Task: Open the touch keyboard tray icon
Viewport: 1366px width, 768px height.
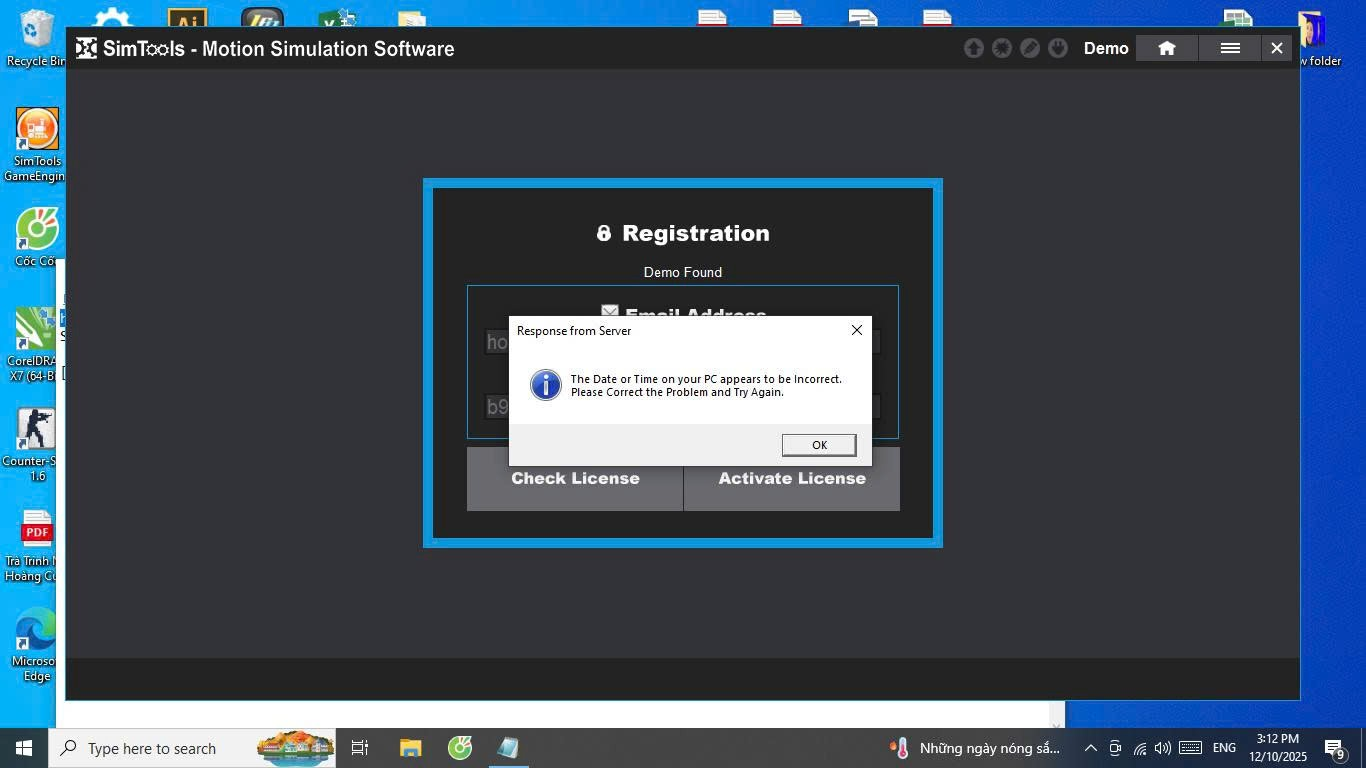Action: point(1190,748)
